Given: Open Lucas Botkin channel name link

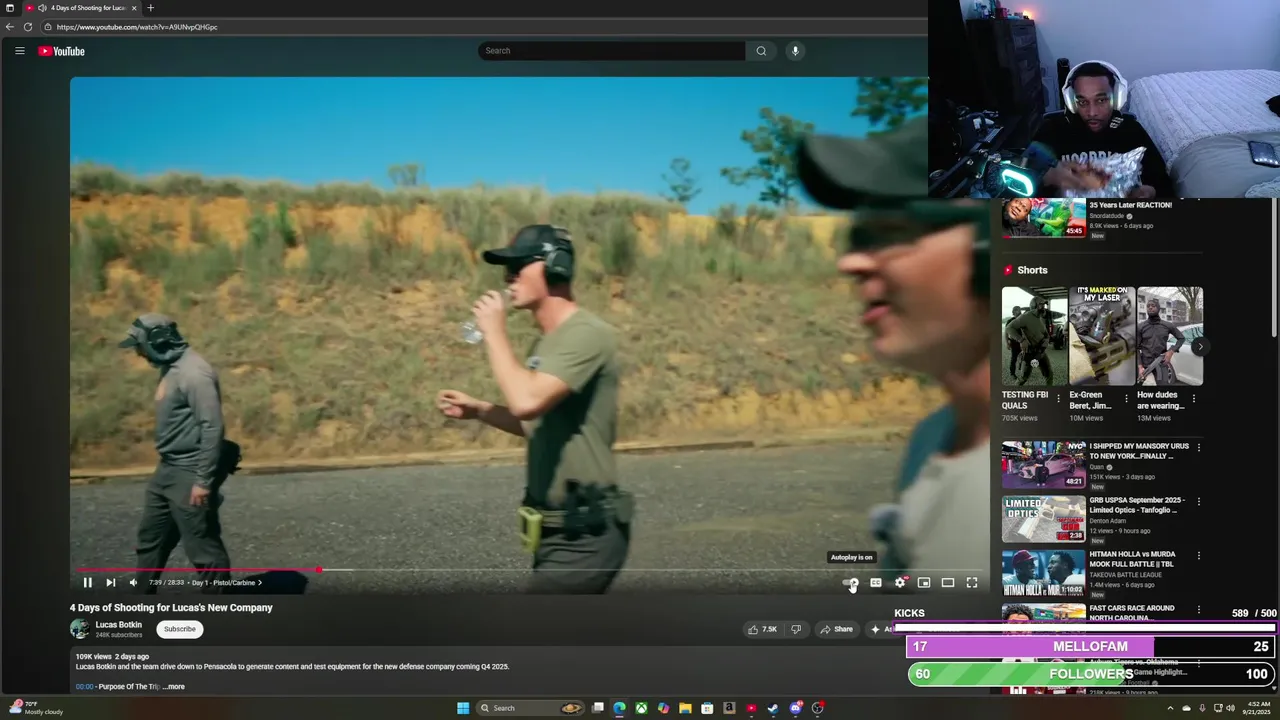Looking at the screenshot, I should coord(118,625).
